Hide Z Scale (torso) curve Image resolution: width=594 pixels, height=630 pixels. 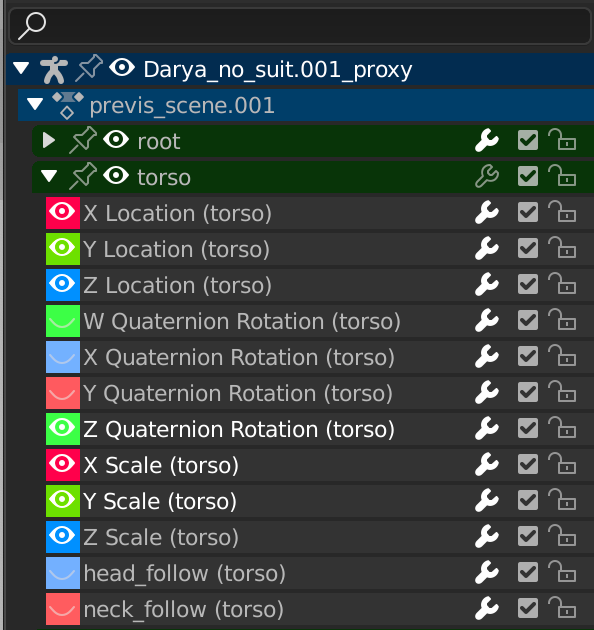63,537
